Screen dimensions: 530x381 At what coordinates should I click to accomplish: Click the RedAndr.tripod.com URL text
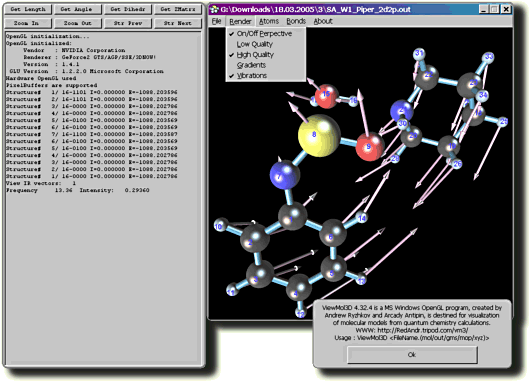pyautogui.click(x=423, y=330)
